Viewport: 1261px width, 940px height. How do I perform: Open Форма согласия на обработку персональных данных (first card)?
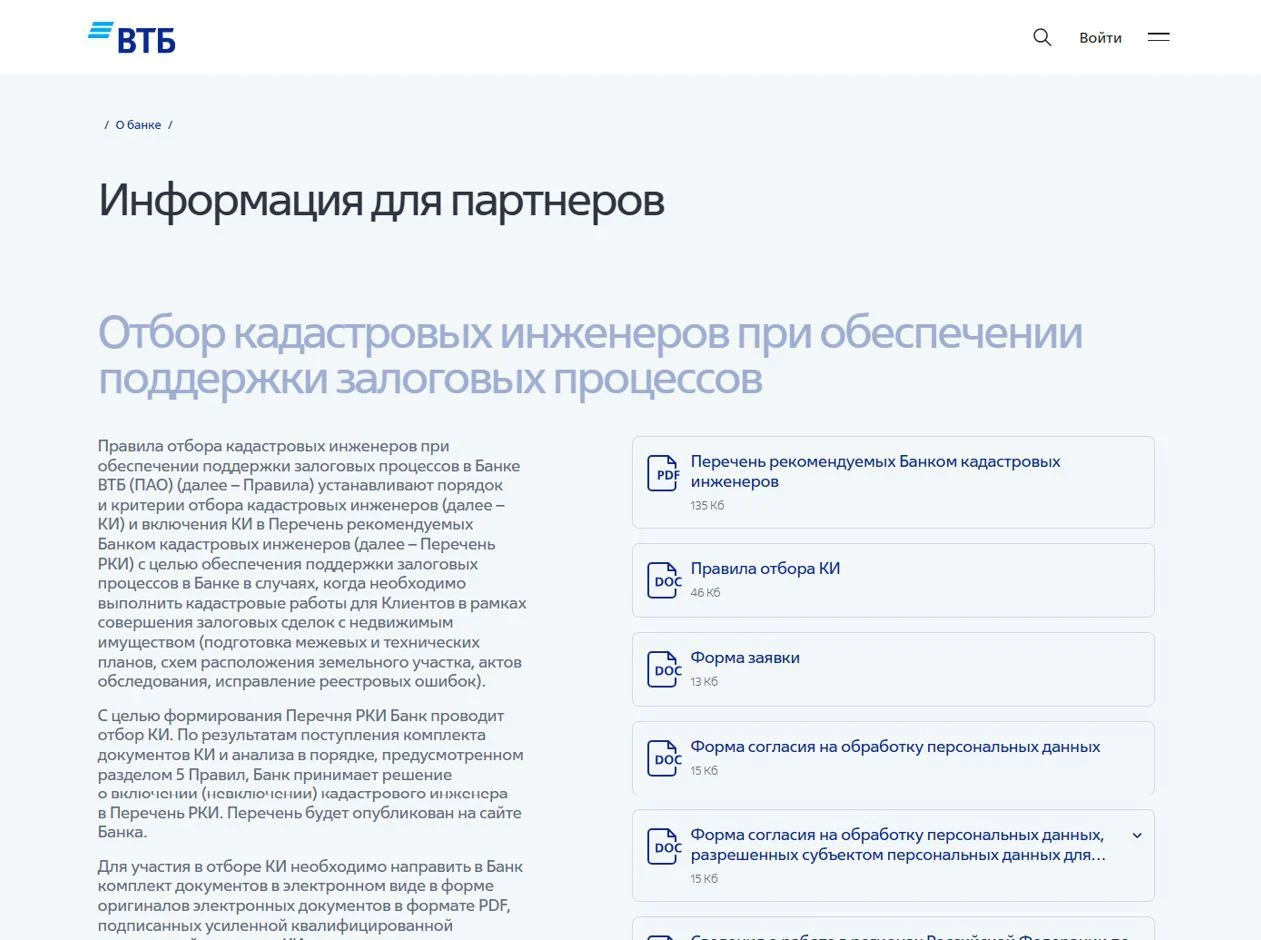[893, 758]
